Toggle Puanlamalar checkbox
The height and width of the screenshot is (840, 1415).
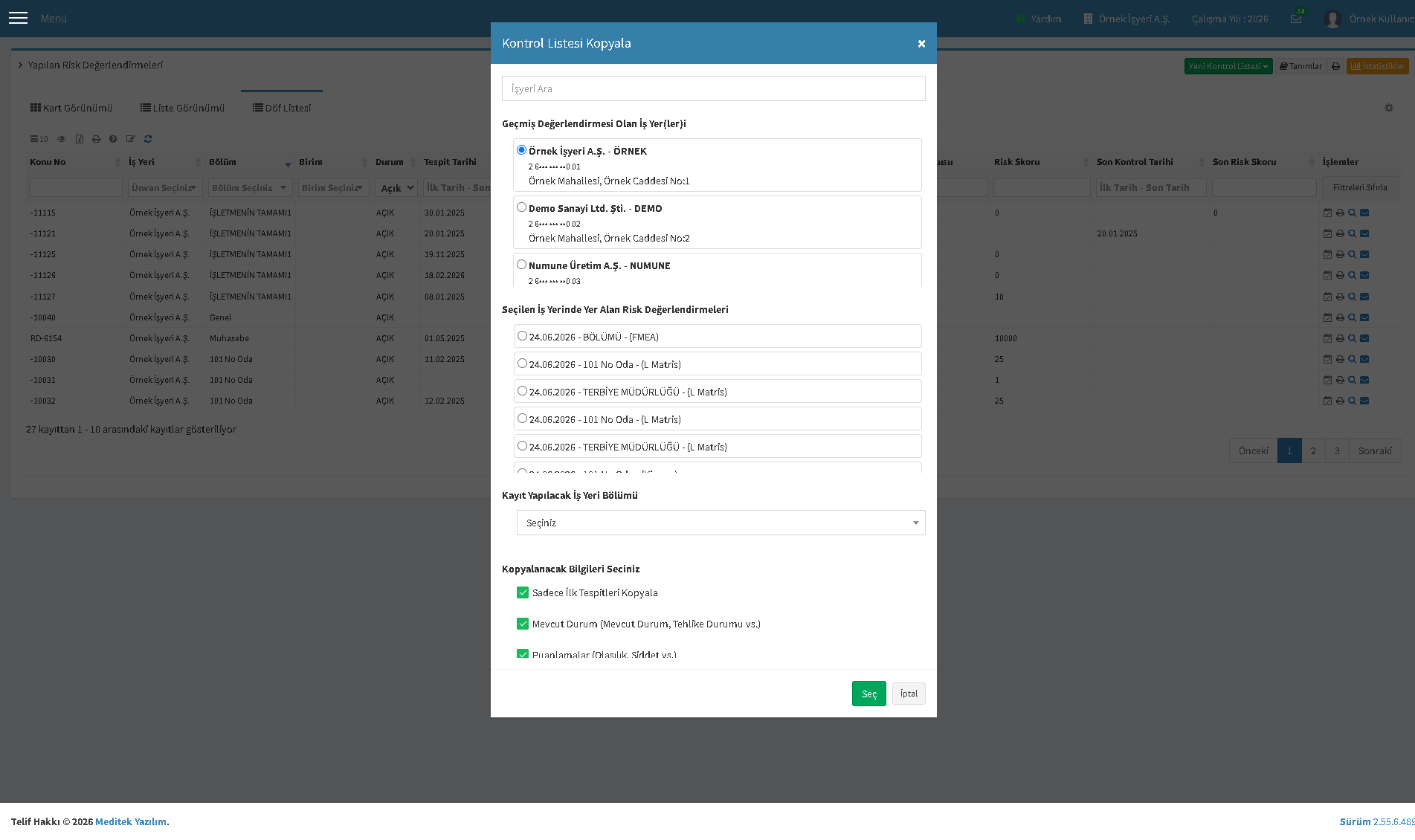pyautogui.click(x=523, y=654)
